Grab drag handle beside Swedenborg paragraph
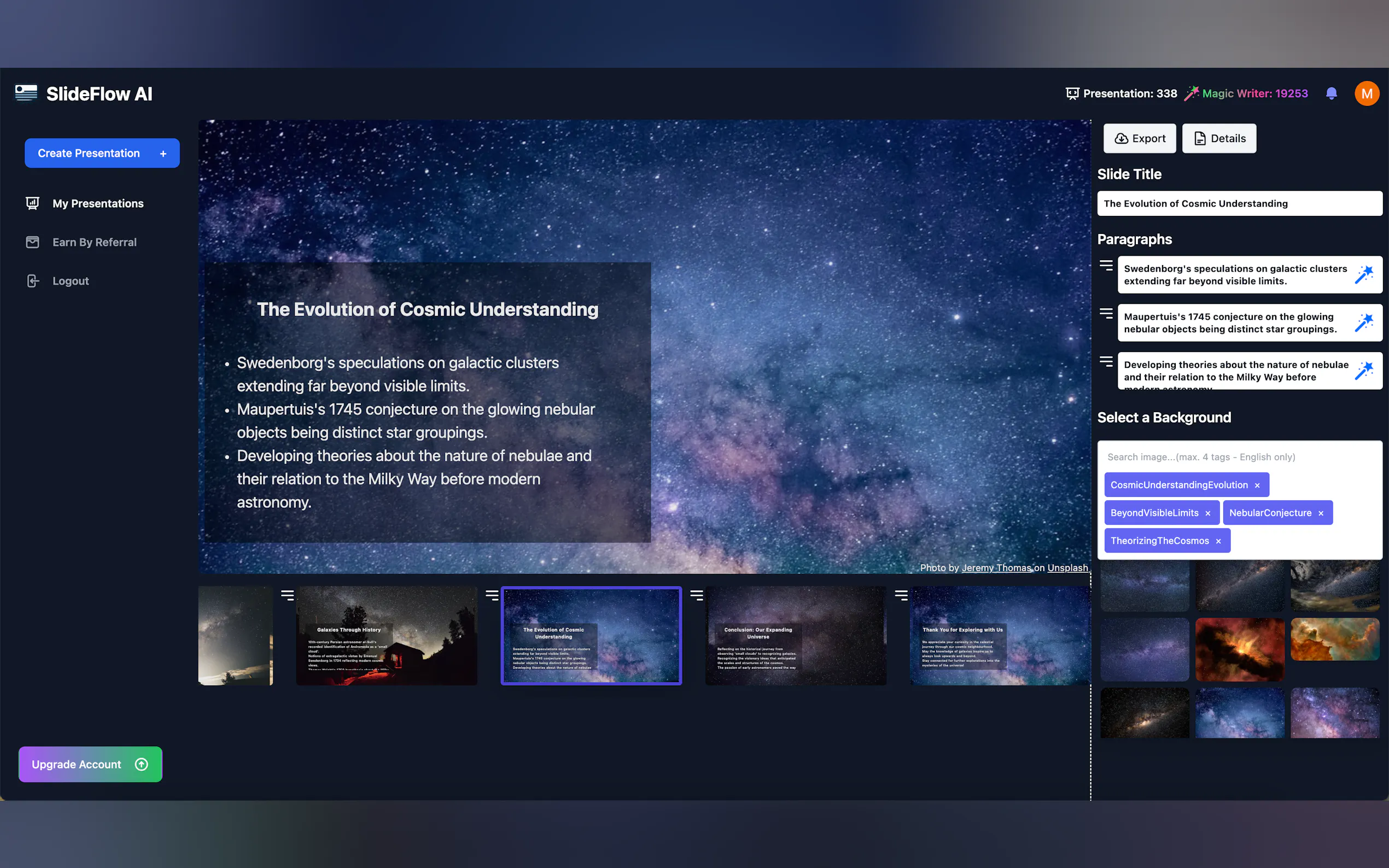The width and height of the screenshot is (1389, 868). click(1105, 265)
